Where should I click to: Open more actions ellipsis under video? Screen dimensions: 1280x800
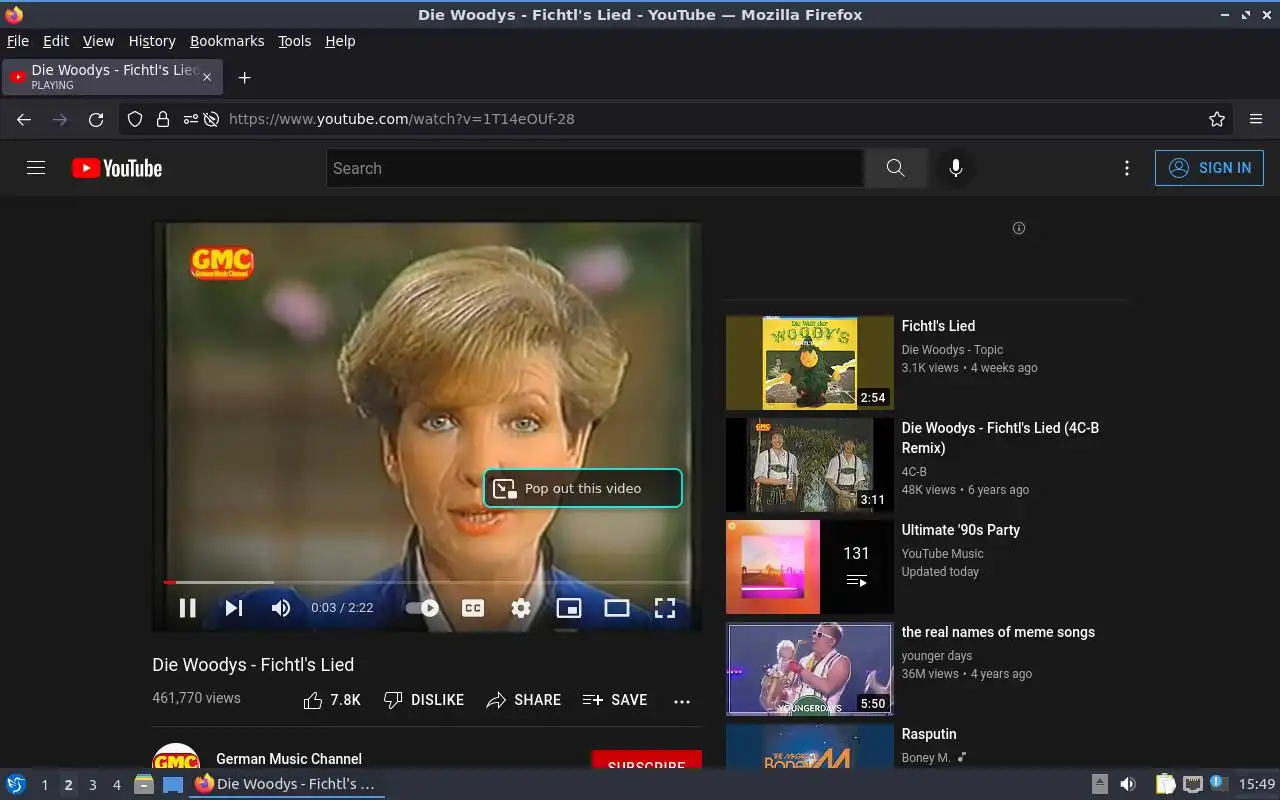coord(682,701)
